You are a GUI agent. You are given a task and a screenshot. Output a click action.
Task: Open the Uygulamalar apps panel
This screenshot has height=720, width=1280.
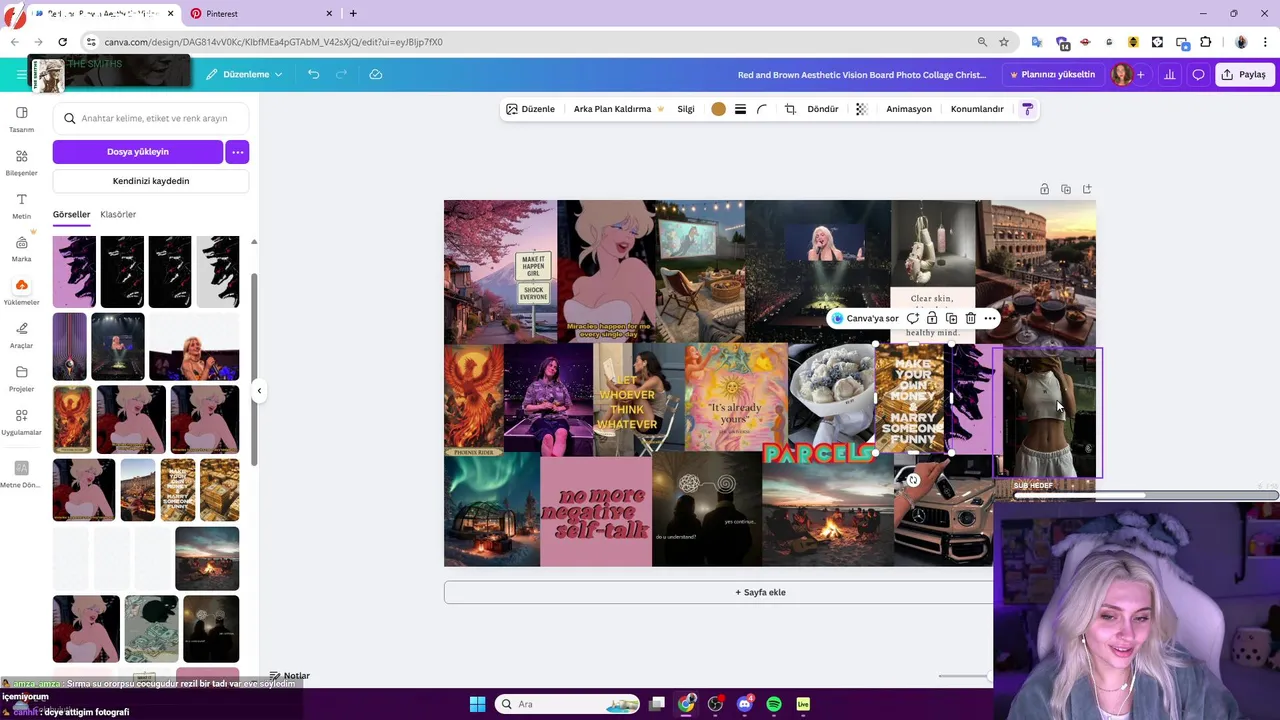(21, 422)
